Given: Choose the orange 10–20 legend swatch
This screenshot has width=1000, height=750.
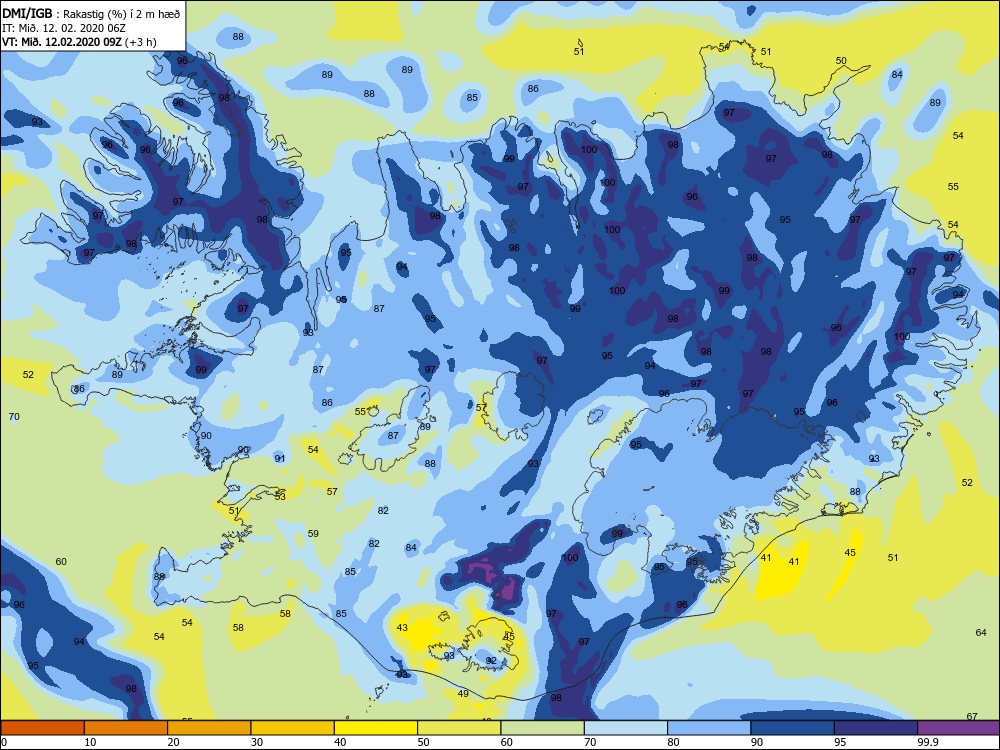Looking at the screenshot, I should click(126, 728).
